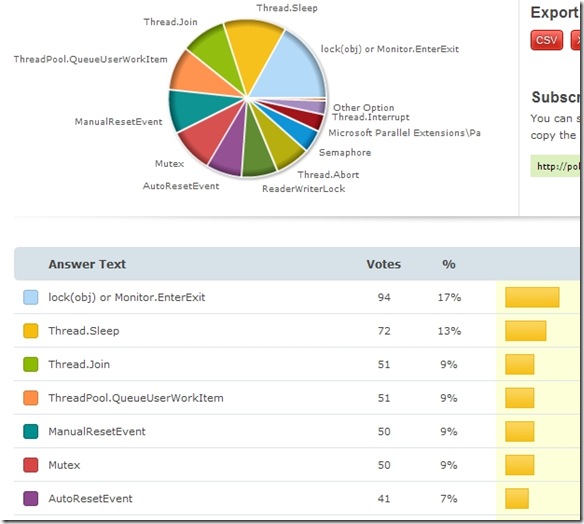Click the purple AutoResetEvent legend swatch
The height and width of the screenshot is (524, 584).
pos(31,499)
